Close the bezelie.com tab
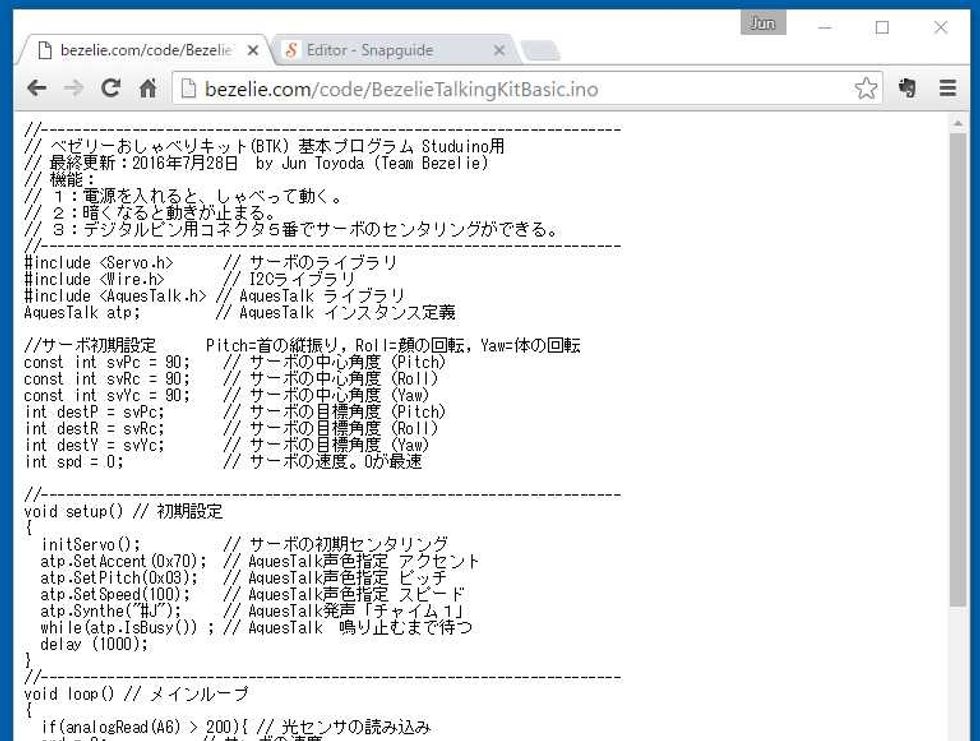 pos(253,50)
